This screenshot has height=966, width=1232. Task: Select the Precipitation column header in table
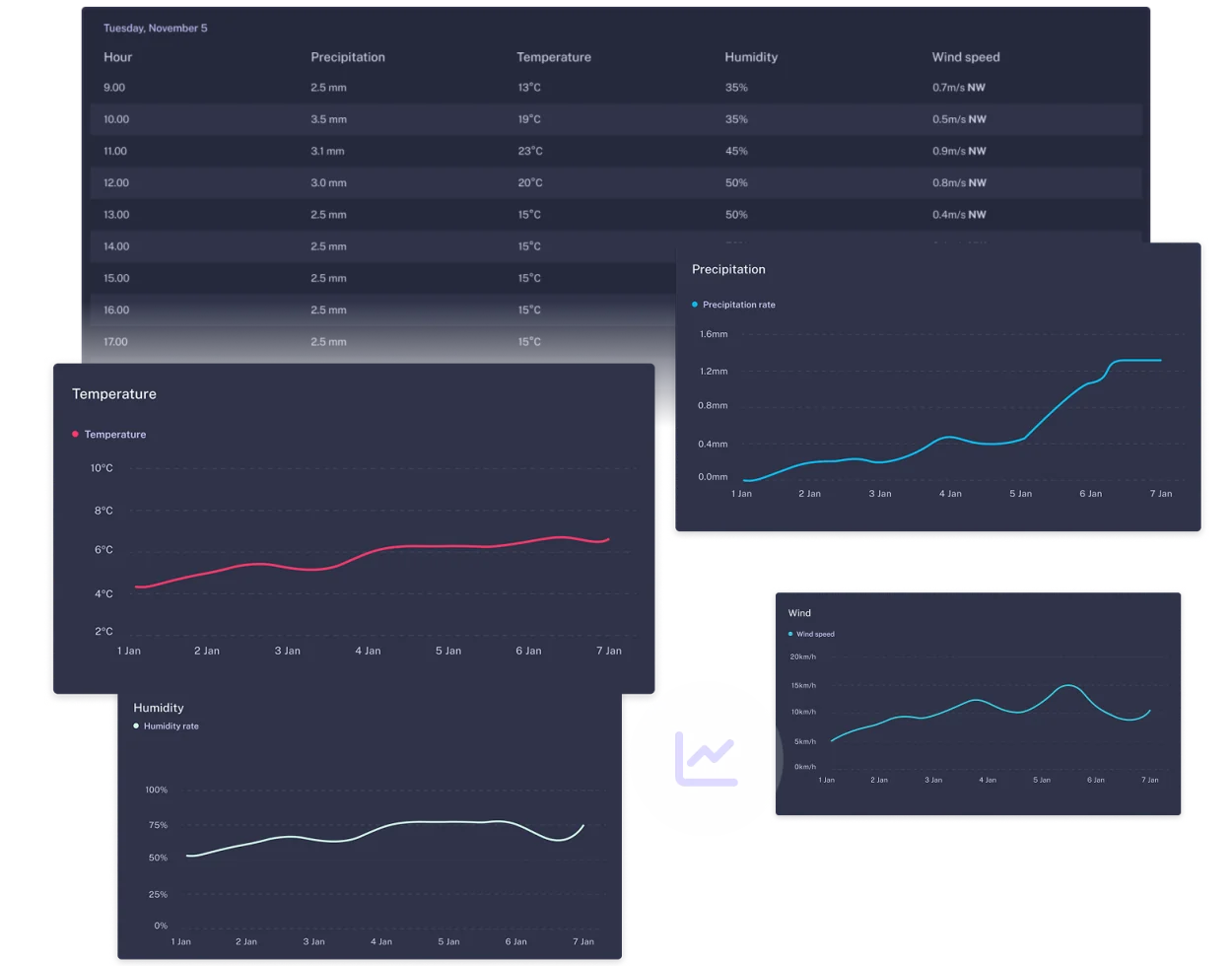coord(348,57)
